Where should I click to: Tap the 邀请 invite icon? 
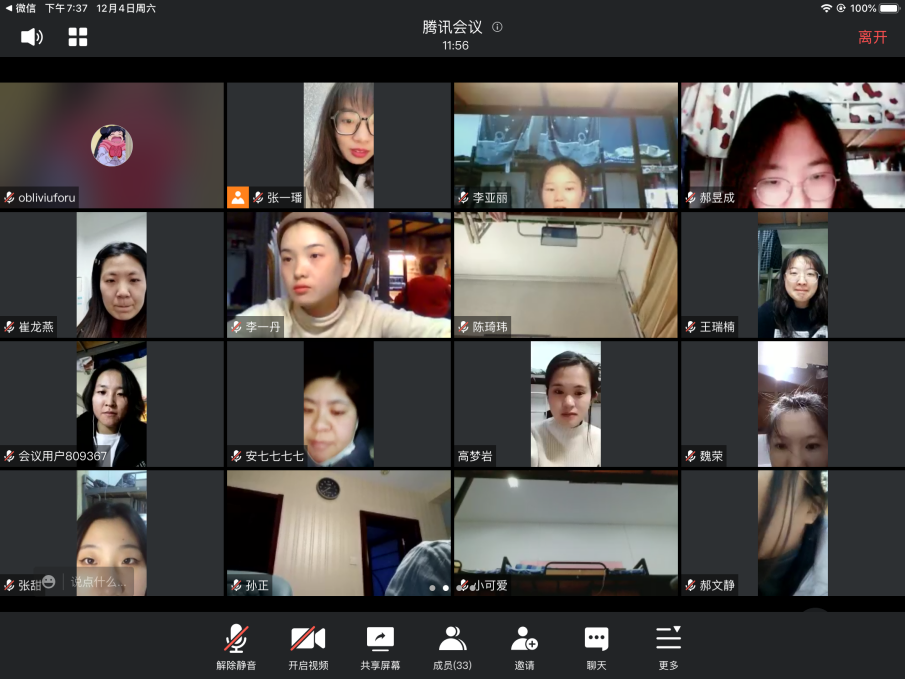tap(524, 648)
